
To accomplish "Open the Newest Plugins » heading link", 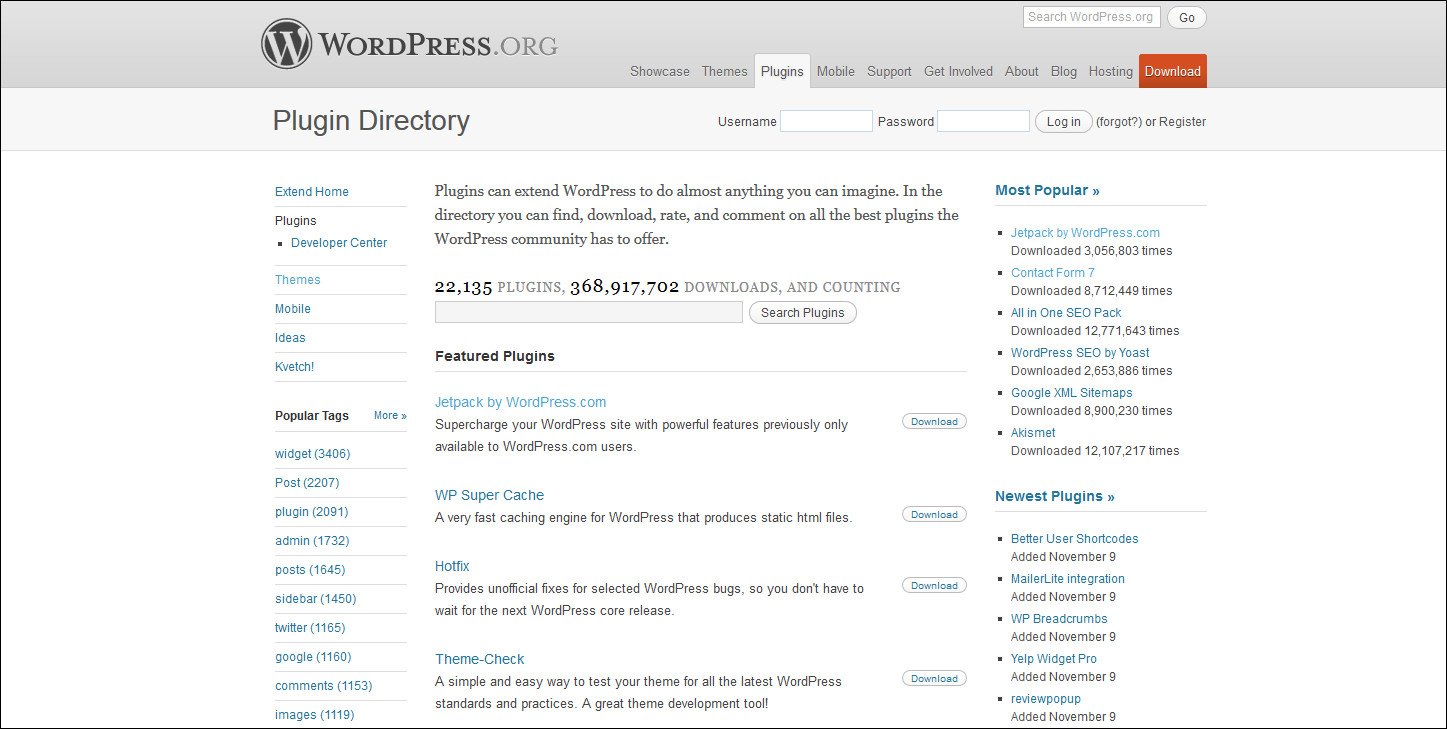I will coord(1054,496).
